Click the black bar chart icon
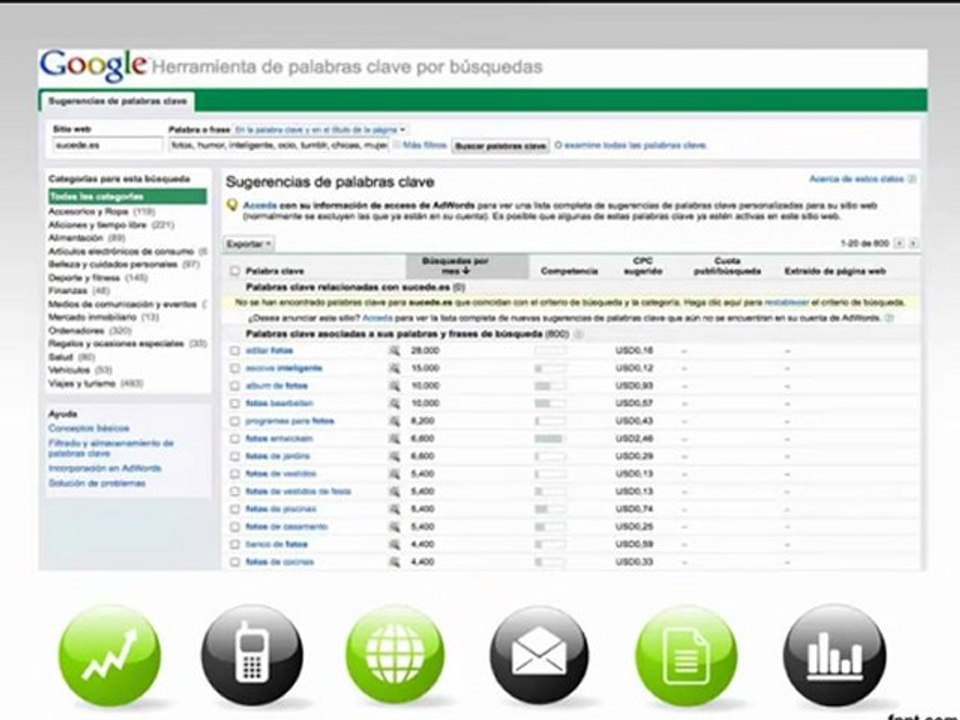 pos(834,655)
